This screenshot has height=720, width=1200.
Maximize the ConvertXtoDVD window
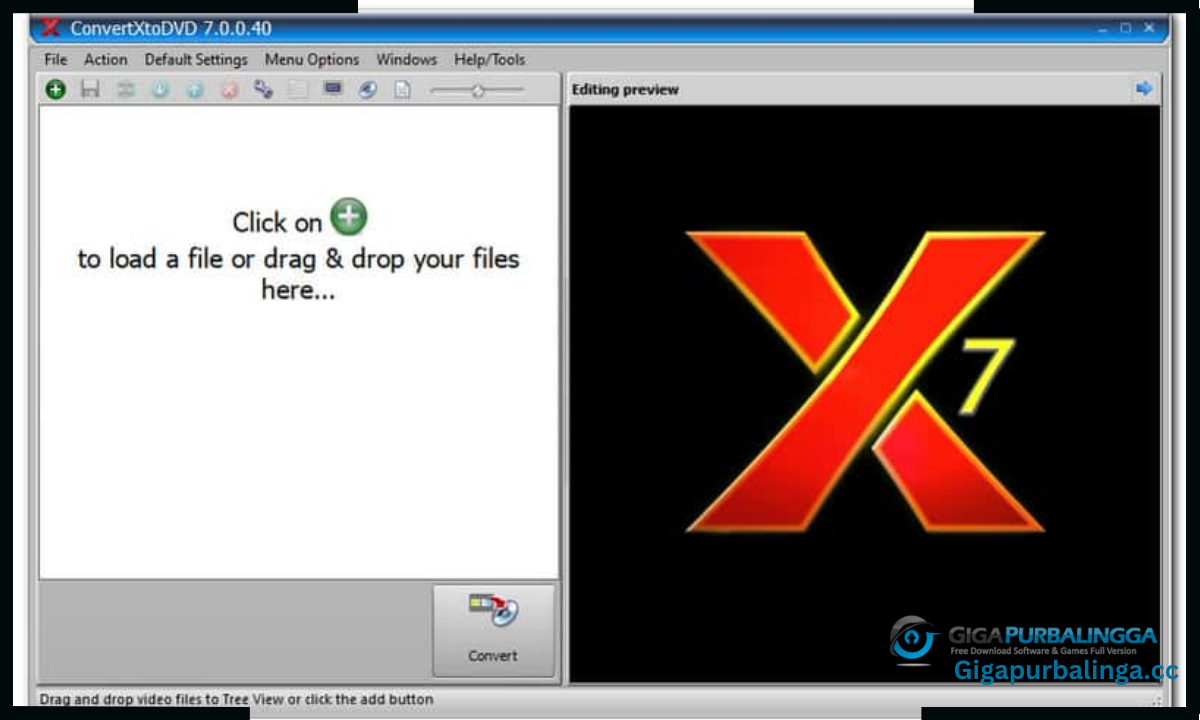pos(1126,28)
